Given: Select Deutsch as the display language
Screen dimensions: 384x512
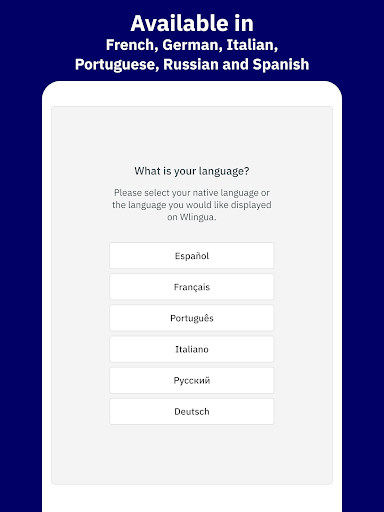Looking at the screenshot, I should click(x=192, y=412).
